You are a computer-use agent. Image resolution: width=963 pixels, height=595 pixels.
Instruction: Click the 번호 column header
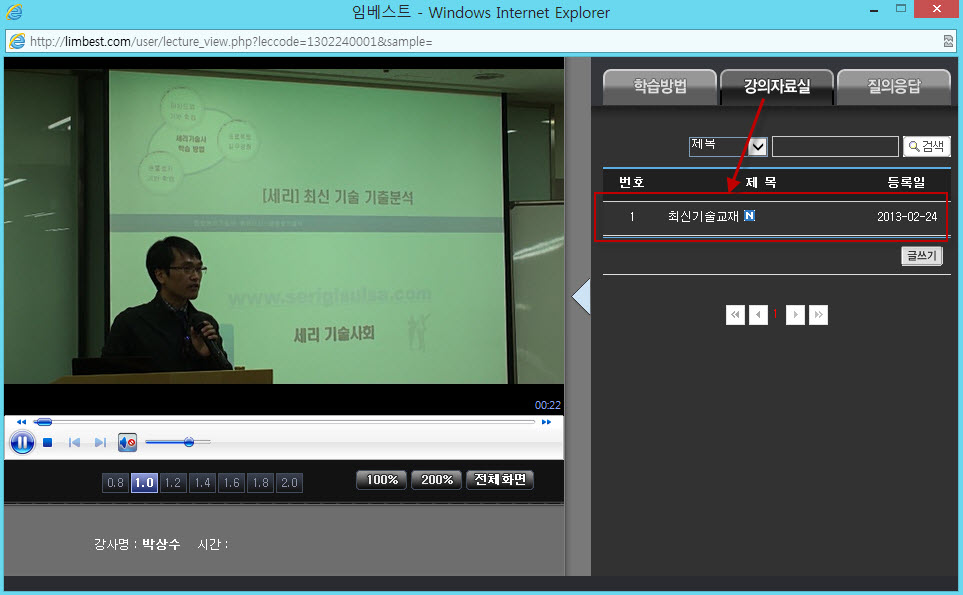pos(631,182)
